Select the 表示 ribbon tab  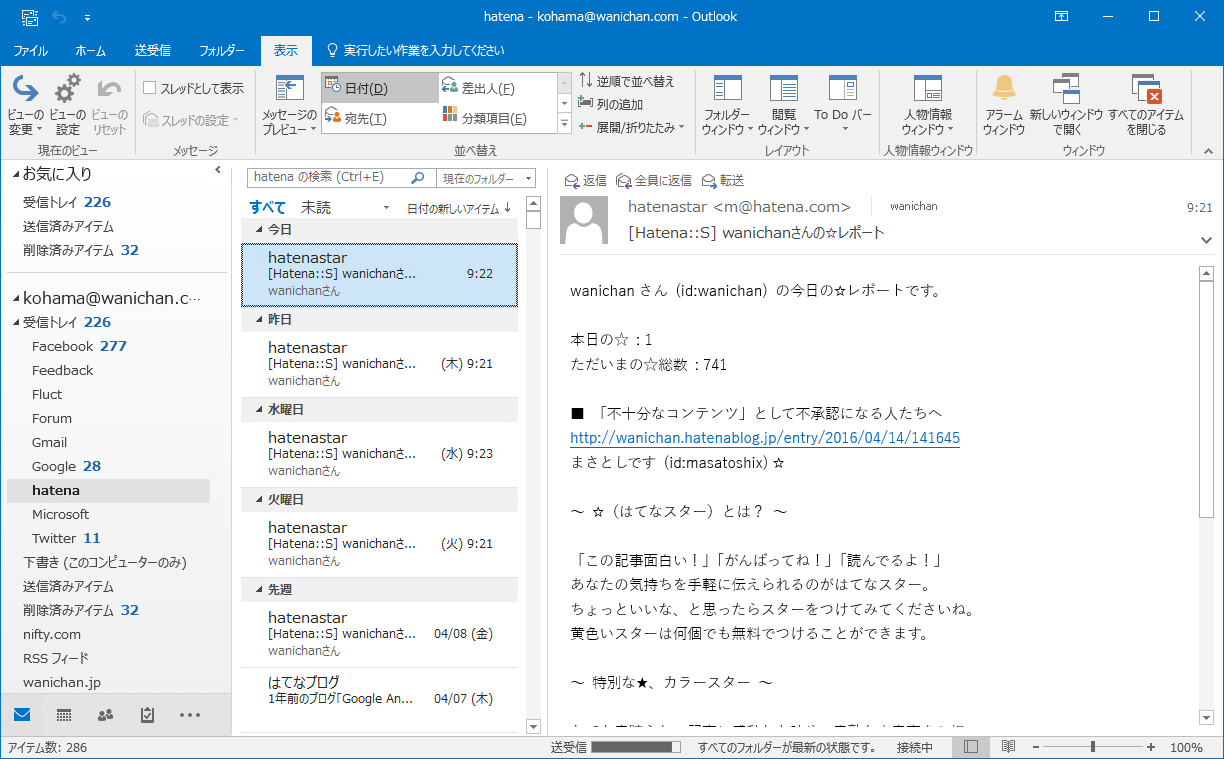click(286, 50)
